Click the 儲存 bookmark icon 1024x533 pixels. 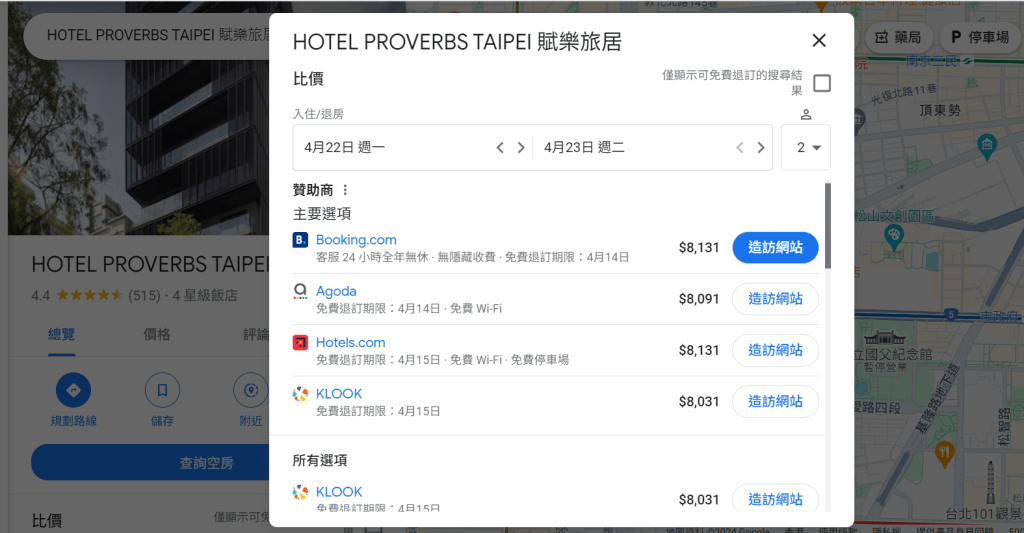(162, 389)
